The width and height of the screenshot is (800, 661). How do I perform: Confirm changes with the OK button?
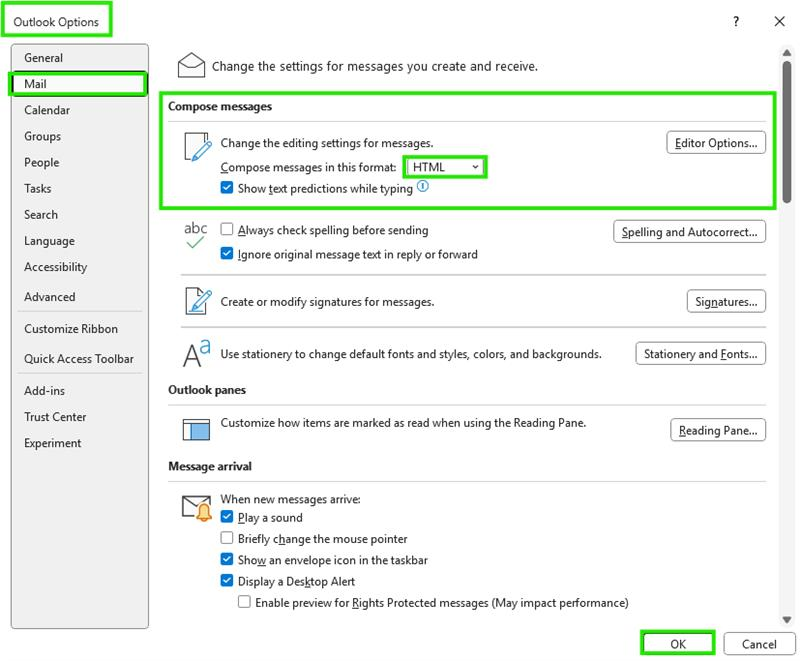coord(678,644)
